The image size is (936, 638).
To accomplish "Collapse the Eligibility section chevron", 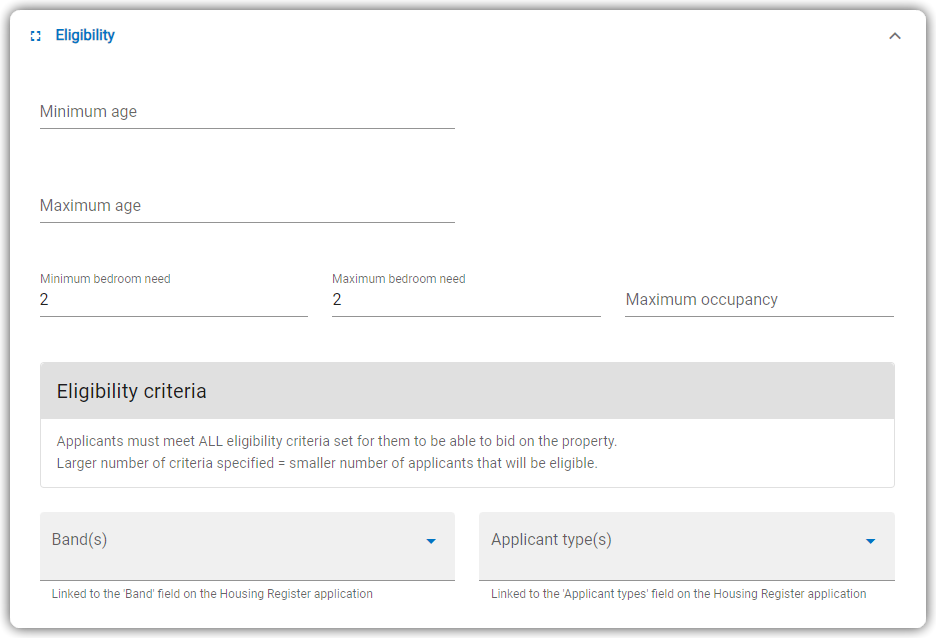I will point(894,36).
